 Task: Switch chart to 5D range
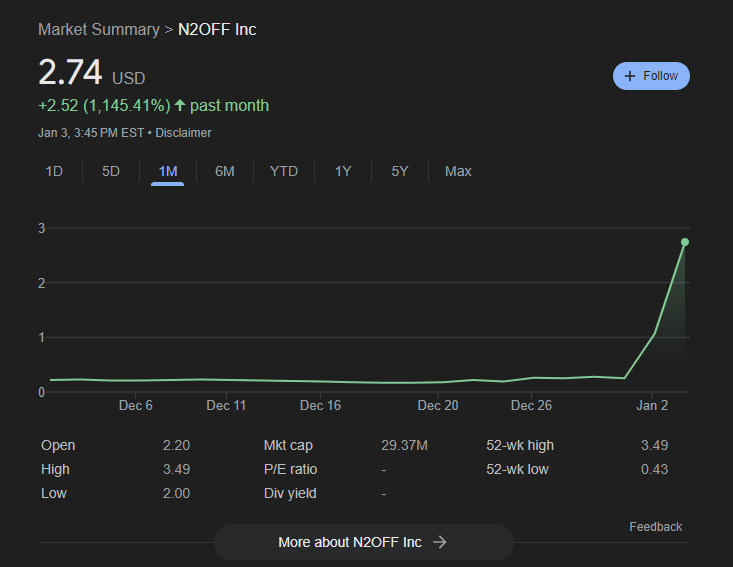(111, 171)
